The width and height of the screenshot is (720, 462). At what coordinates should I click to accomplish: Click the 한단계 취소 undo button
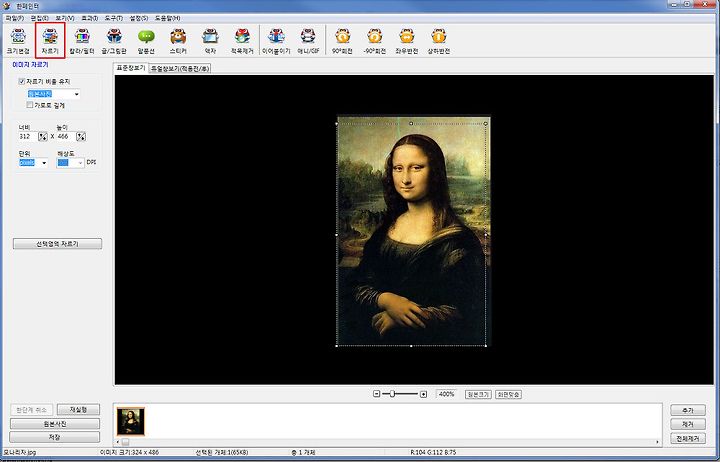coord(32,409)
